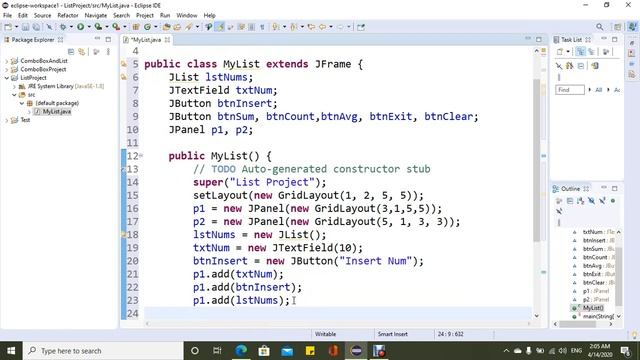Screen dimensions: 640x360
Task: Click the Debug bug icon in toolbar
Action: click(63, 27)
